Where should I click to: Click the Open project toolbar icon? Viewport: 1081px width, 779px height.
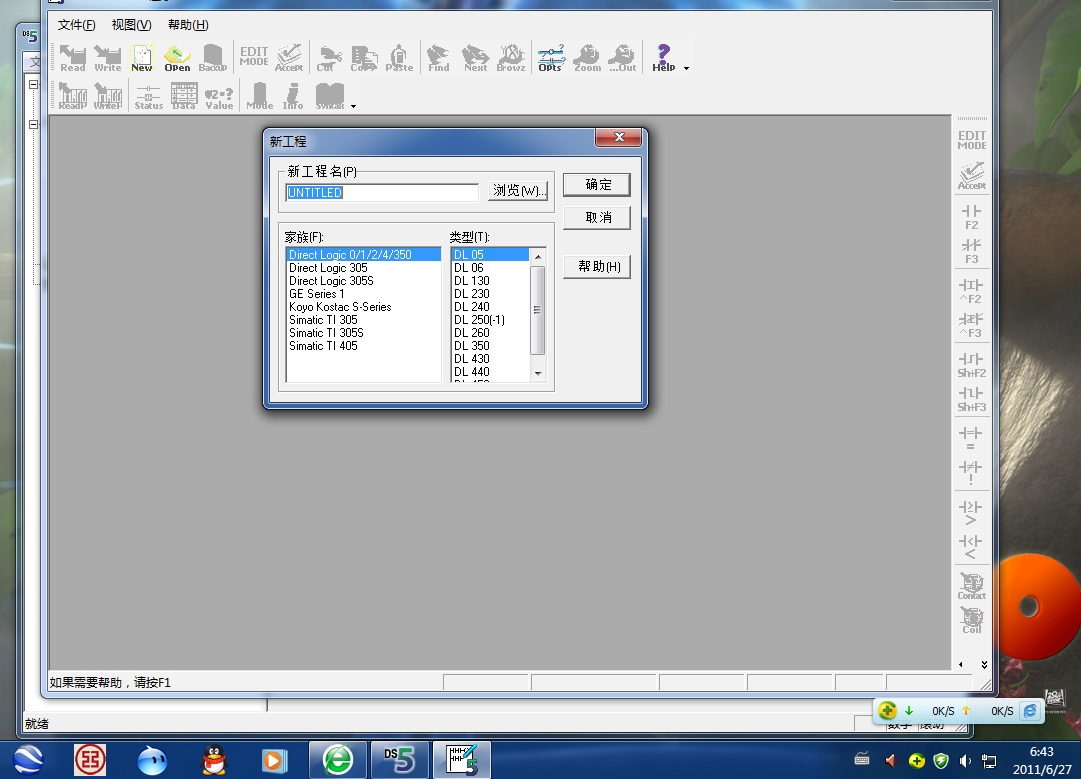(177, 58)
